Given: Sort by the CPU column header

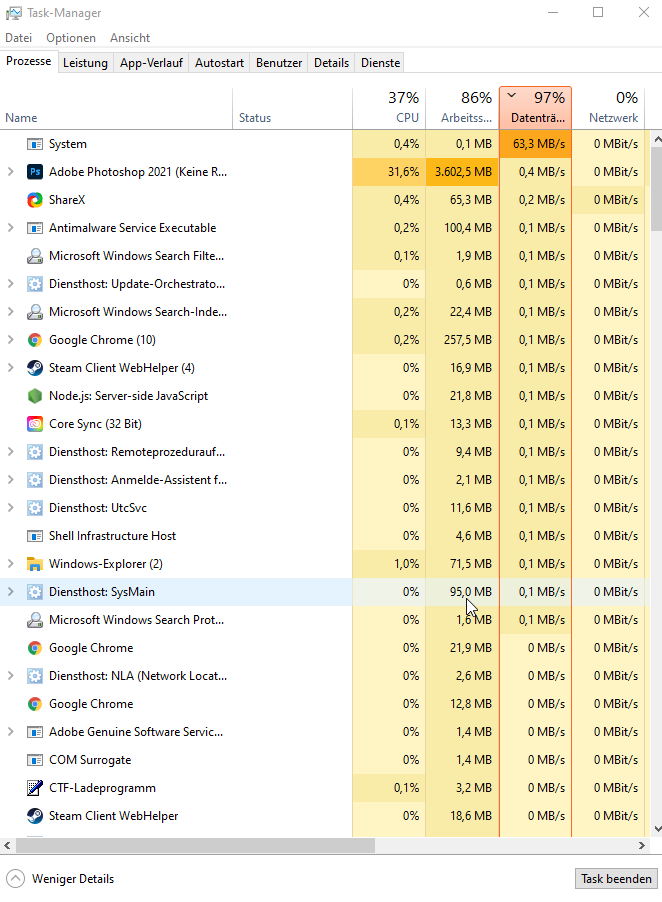Looking at the screenshot, I should pos(389,108).
